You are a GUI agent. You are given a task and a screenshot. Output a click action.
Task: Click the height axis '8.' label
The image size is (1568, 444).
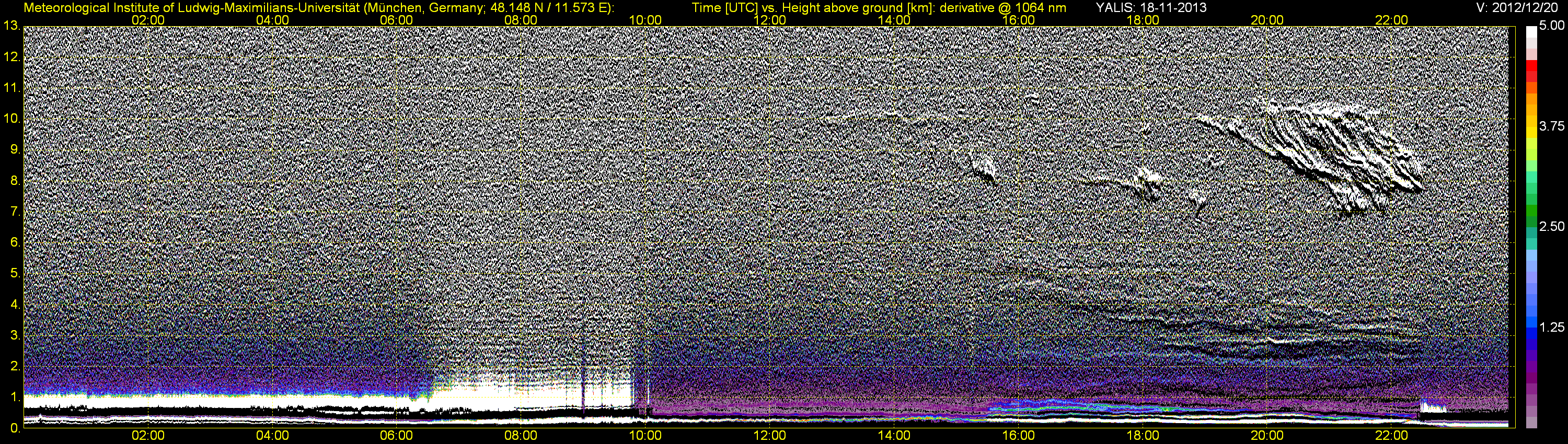pyautogui.click(x=15, y=181)
